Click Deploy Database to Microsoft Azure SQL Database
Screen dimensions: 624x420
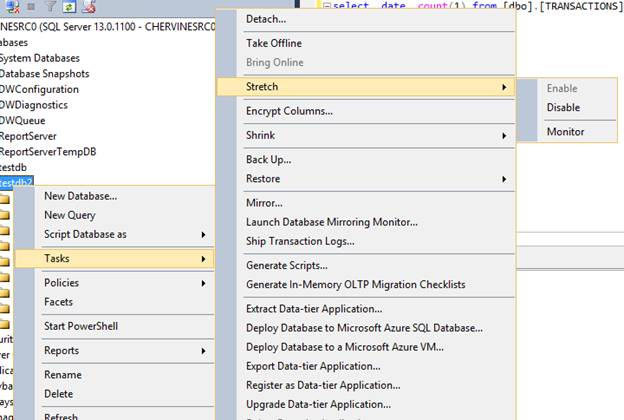pos(365,327)
